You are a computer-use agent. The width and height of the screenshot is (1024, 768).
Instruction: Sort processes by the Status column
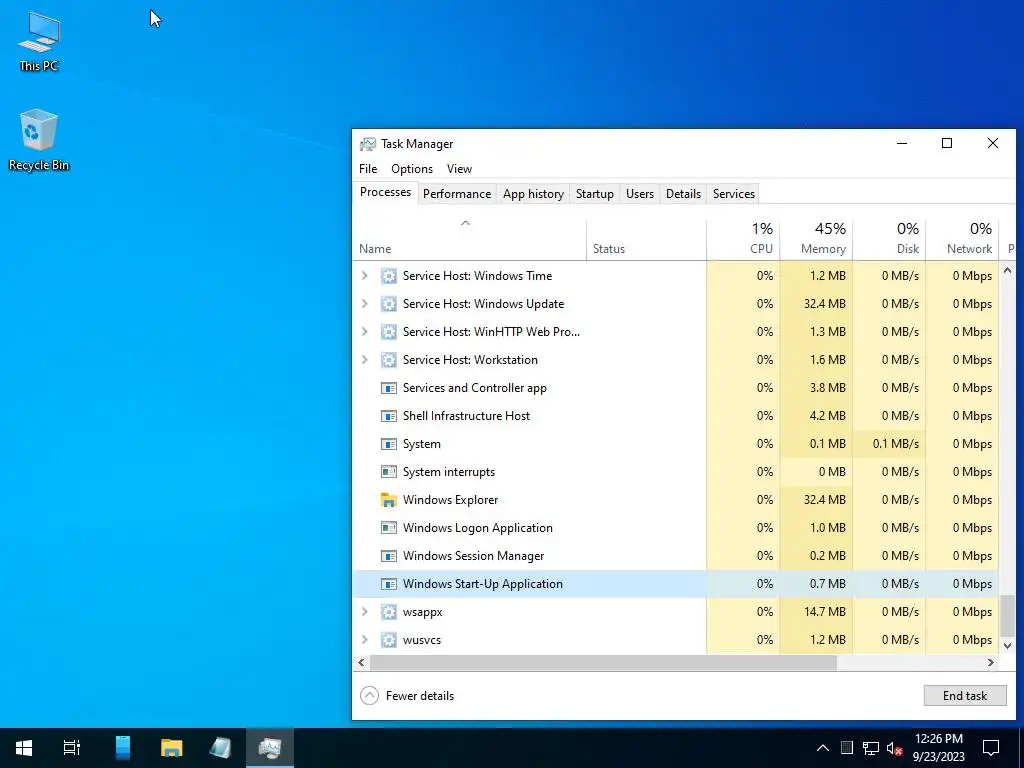pyautogui.click(x=646, y=240)
